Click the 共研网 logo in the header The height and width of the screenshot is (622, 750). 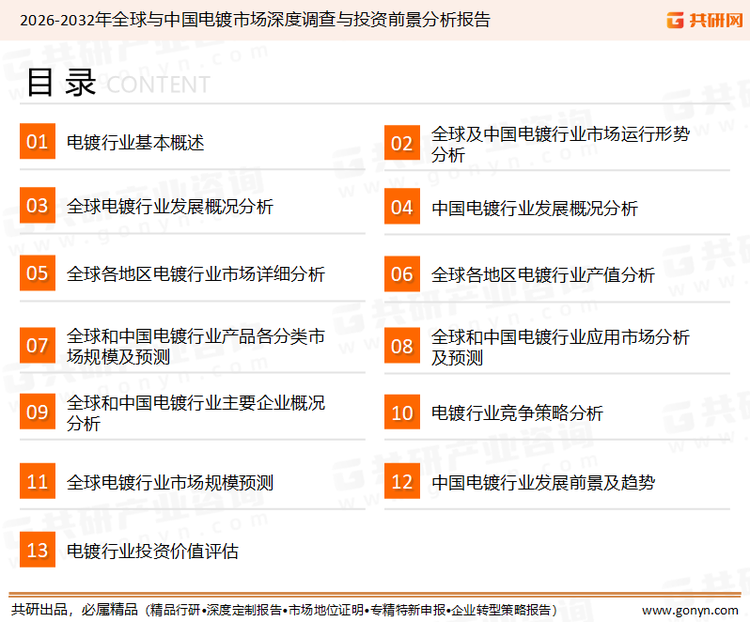[x=705, y=20]
